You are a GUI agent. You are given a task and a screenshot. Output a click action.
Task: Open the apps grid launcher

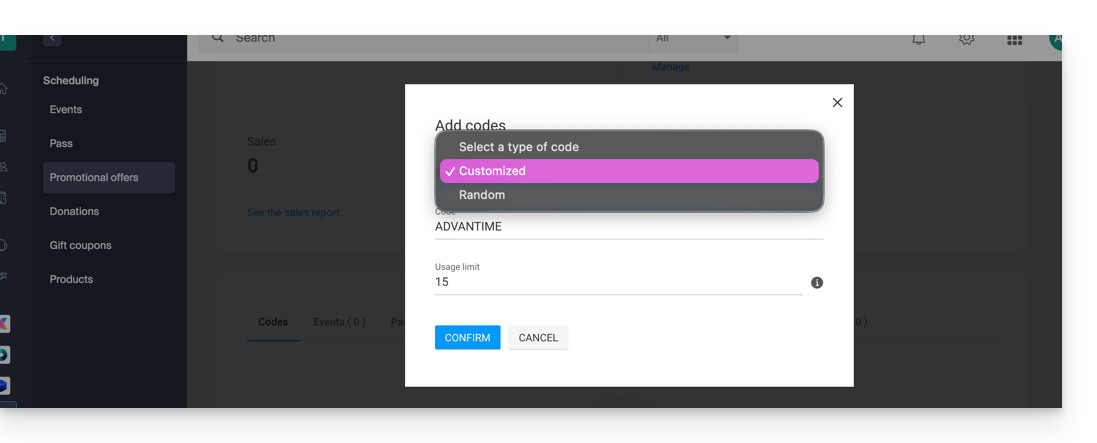[x=1014, y=40]
